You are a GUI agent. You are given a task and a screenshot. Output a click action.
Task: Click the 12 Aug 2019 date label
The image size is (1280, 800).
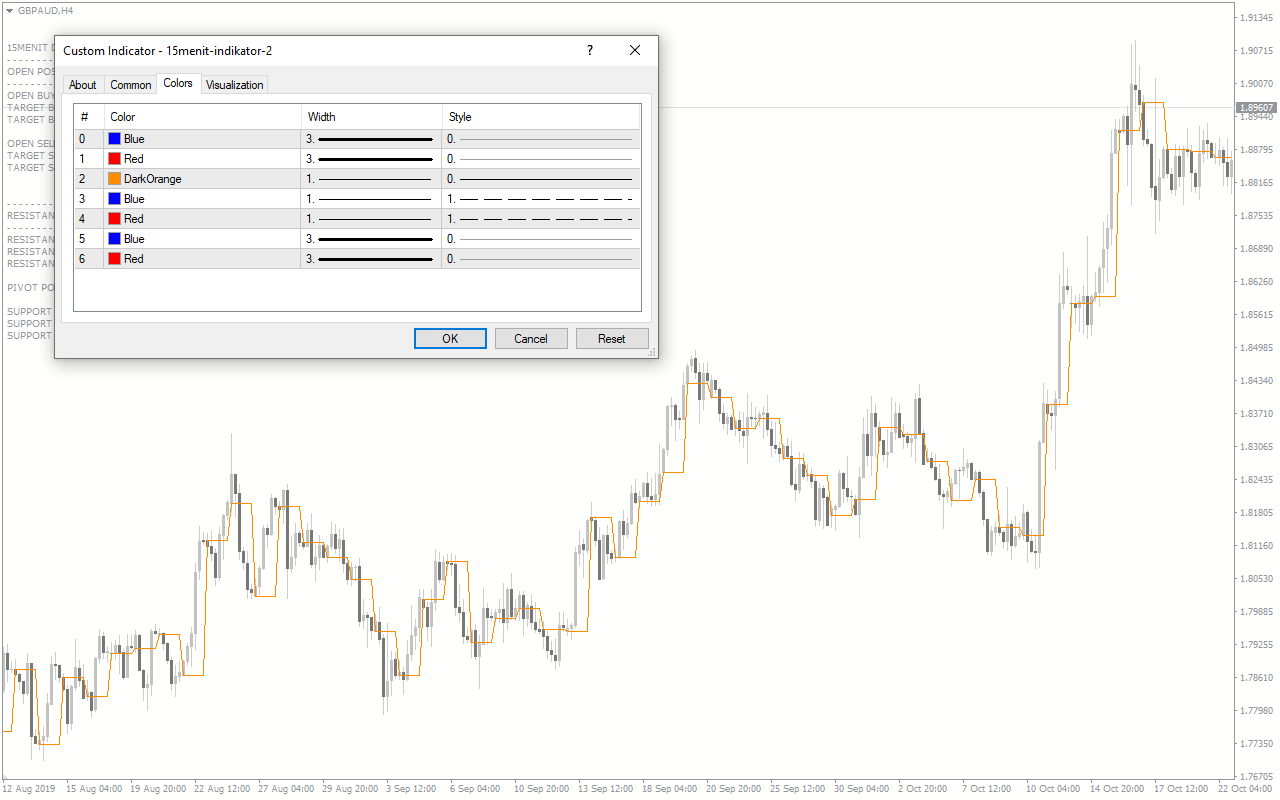click(x=28, y=788)
